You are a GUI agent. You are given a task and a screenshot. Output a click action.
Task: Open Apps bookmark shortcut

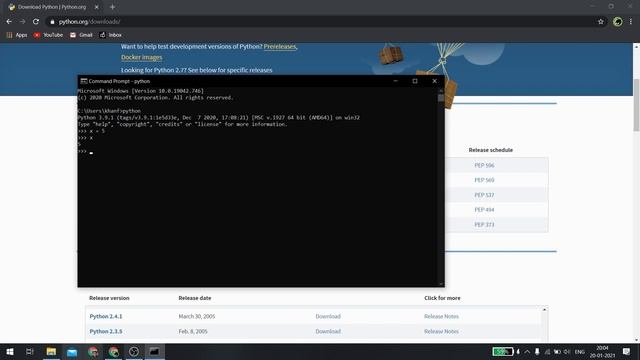coord(17,35)
